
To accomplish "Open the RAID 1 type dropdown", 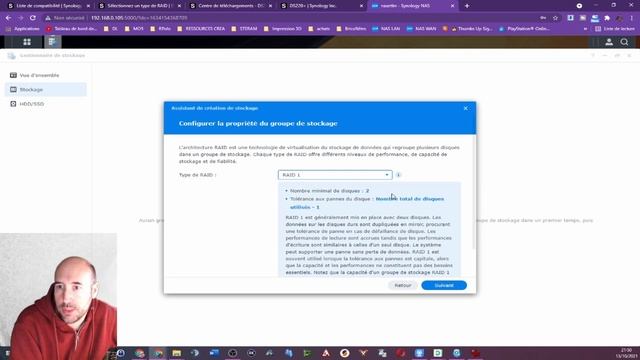I will (335, 175).
